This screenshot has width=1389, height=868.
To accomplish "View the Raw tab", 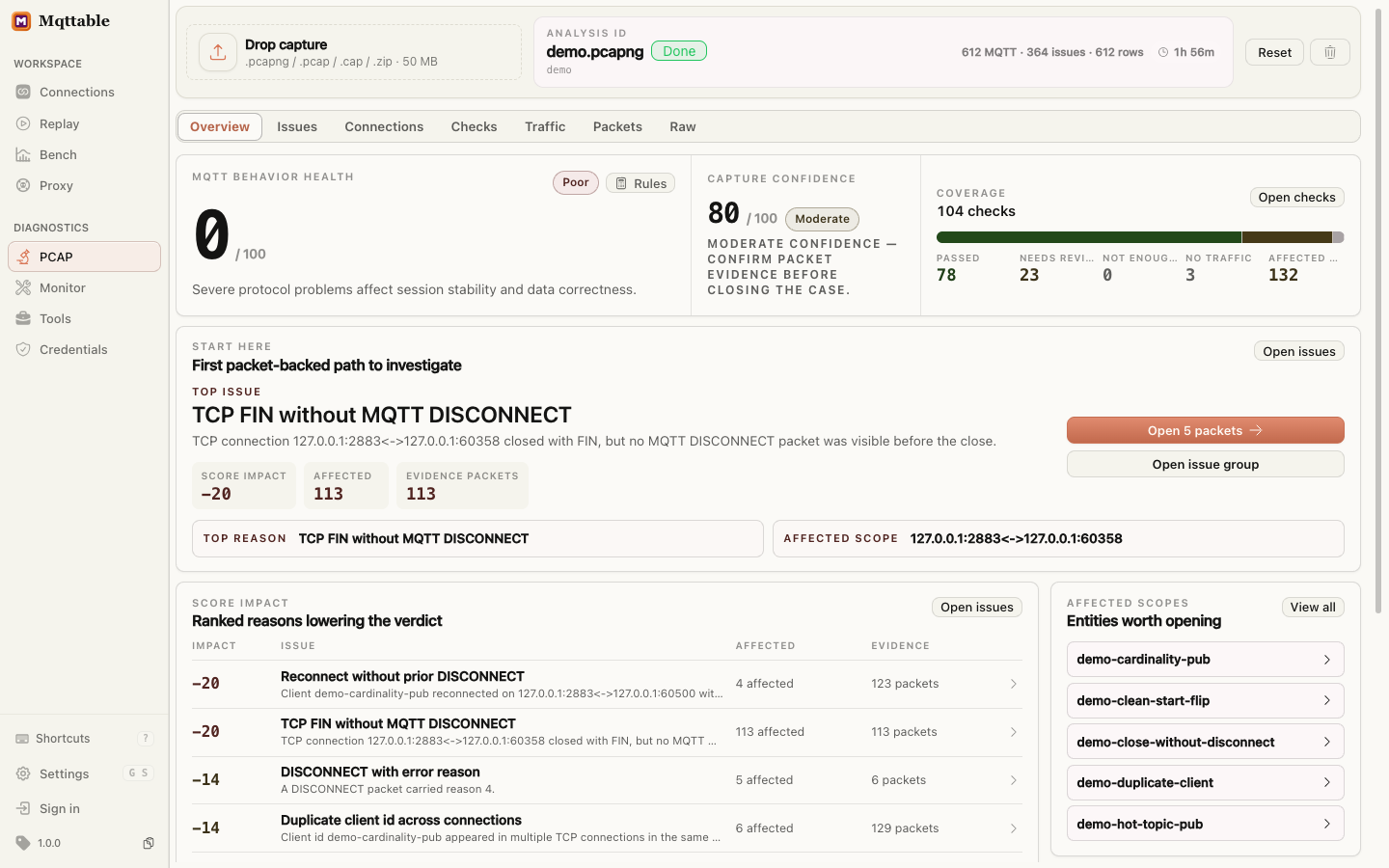I will coord(683,126).
